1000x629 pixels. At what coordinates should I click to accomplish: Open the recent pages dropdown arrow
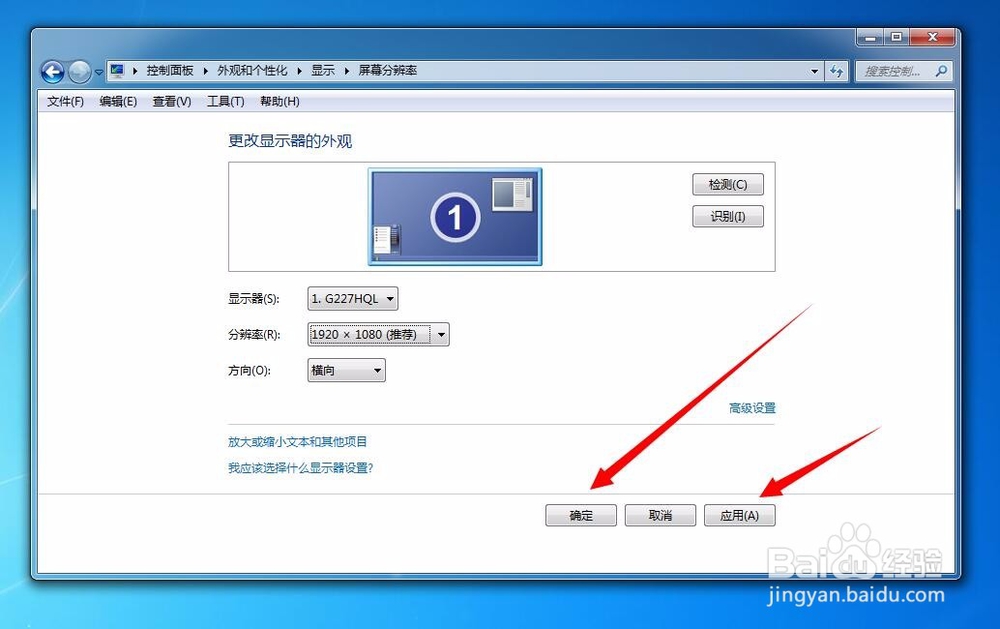click(99, 72)
